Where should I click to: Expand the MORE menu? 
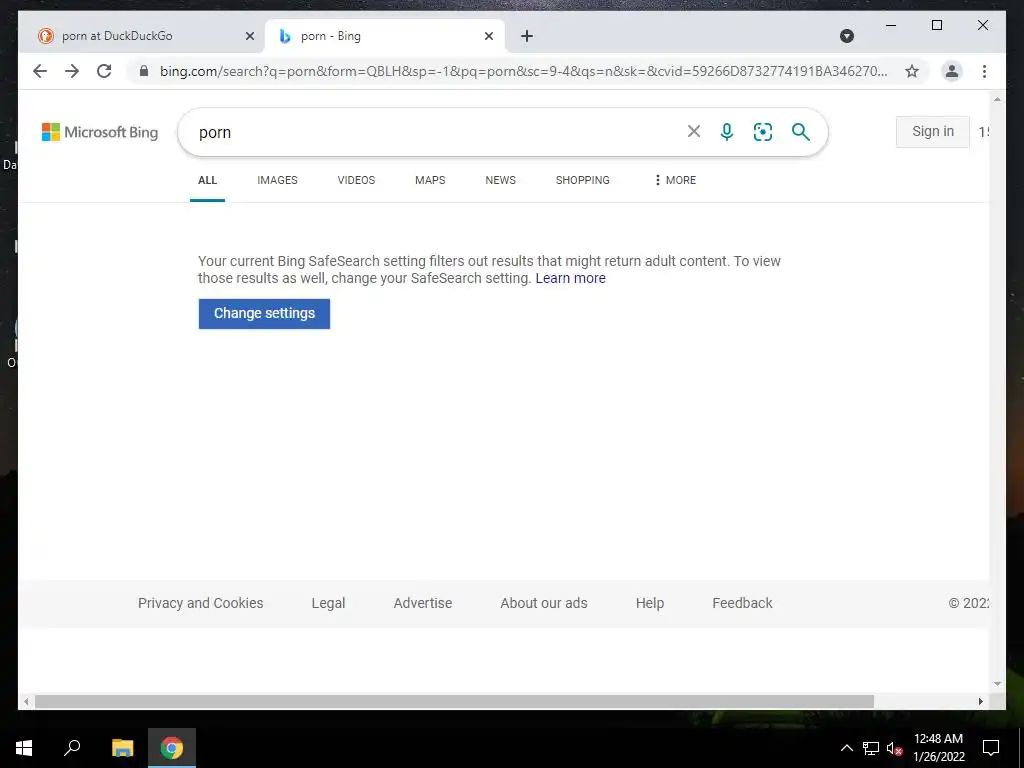[675, 180]
